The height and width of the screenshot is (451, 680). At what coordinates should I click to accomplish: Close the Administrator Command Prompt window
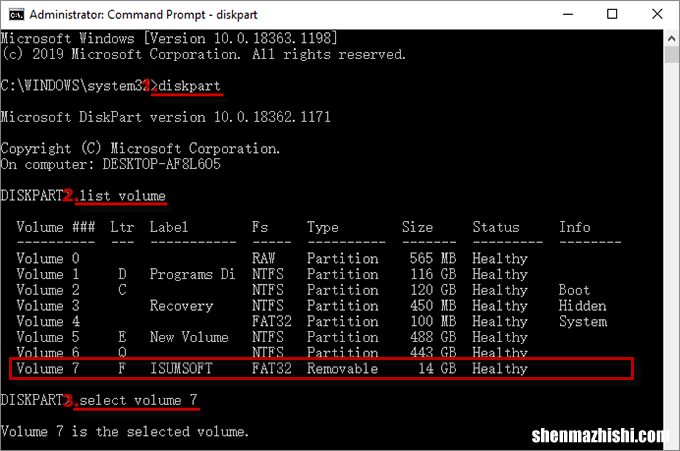tap(657, 14)
